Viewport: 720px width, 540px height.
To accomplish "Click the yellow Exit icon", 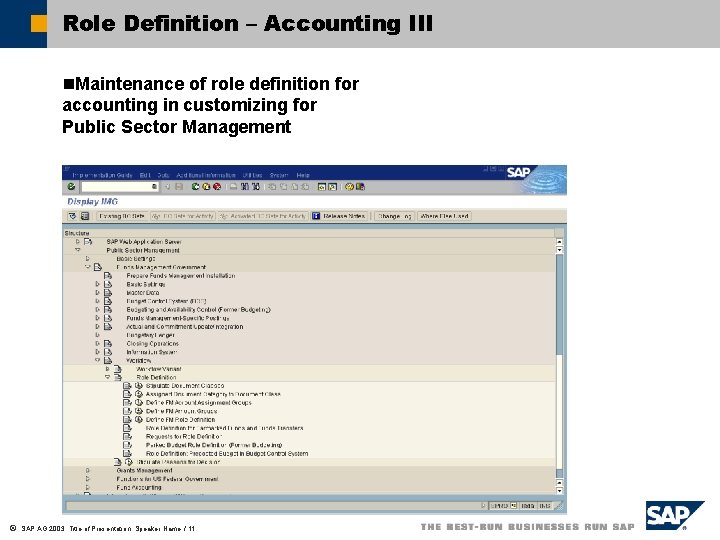I will coord(206,186).
